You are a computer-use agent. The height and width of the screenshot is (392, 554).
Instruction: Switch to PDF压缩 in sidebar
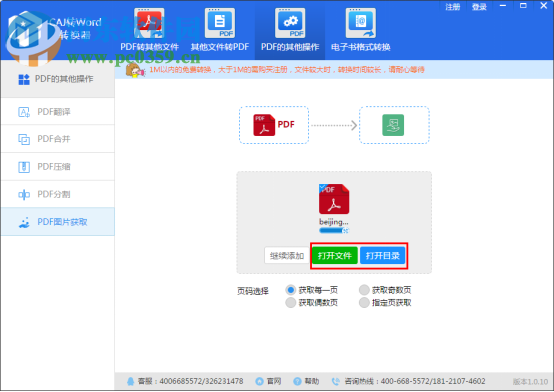(58, 167)
